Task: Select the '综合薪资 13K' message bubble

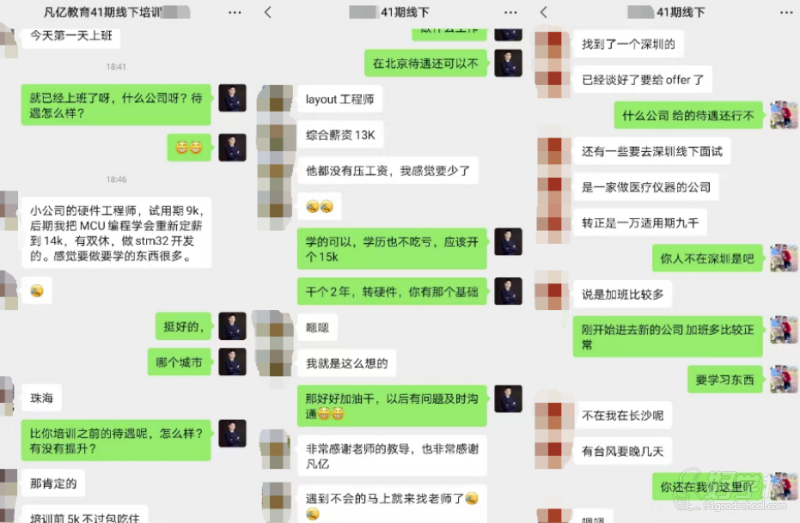Action: pos(340,135)
